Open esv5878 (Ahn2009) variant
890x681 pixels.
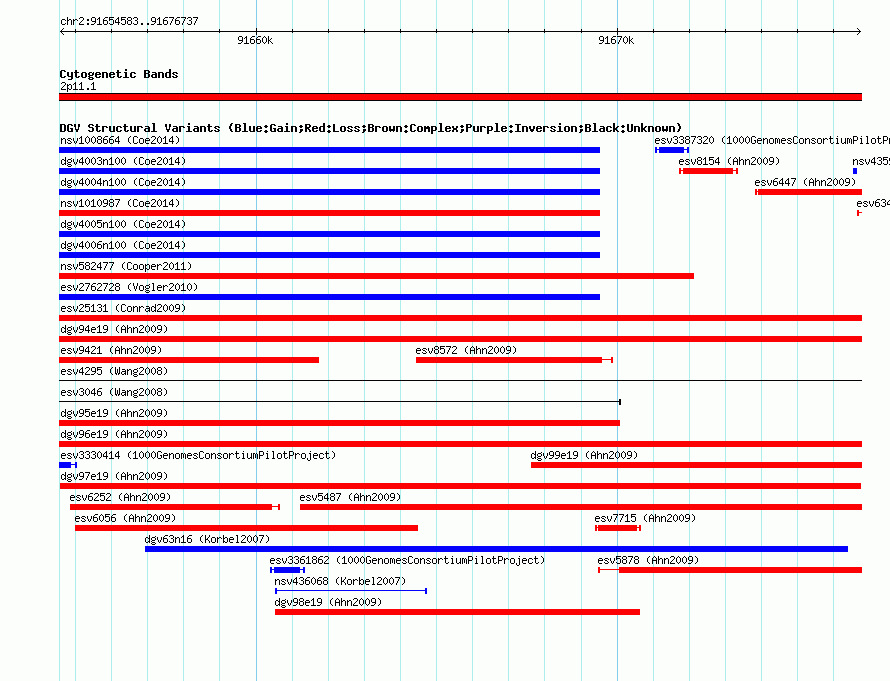pos(730,570)
